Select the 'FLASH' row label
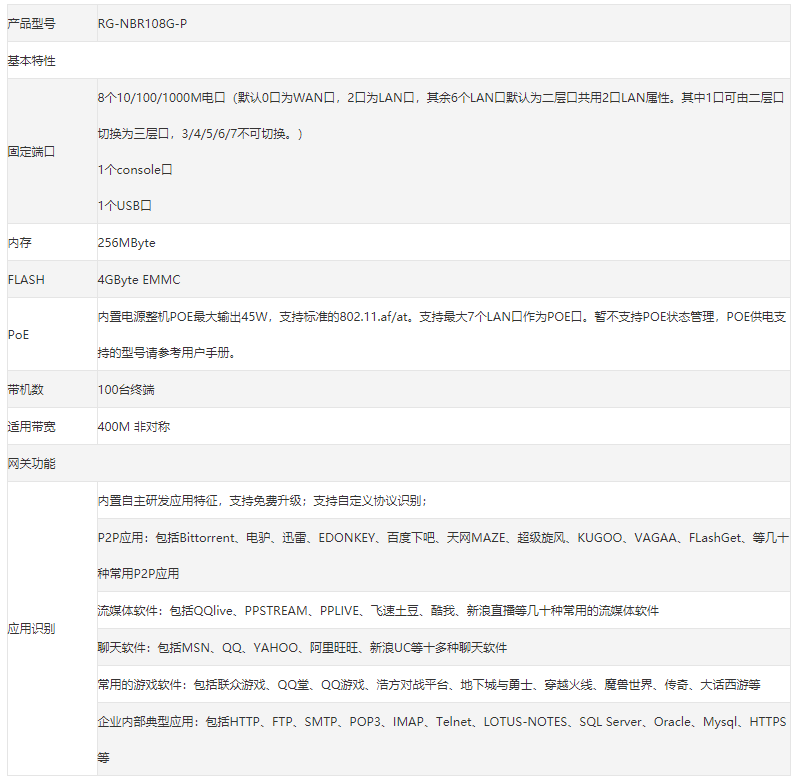 [26, 280]
